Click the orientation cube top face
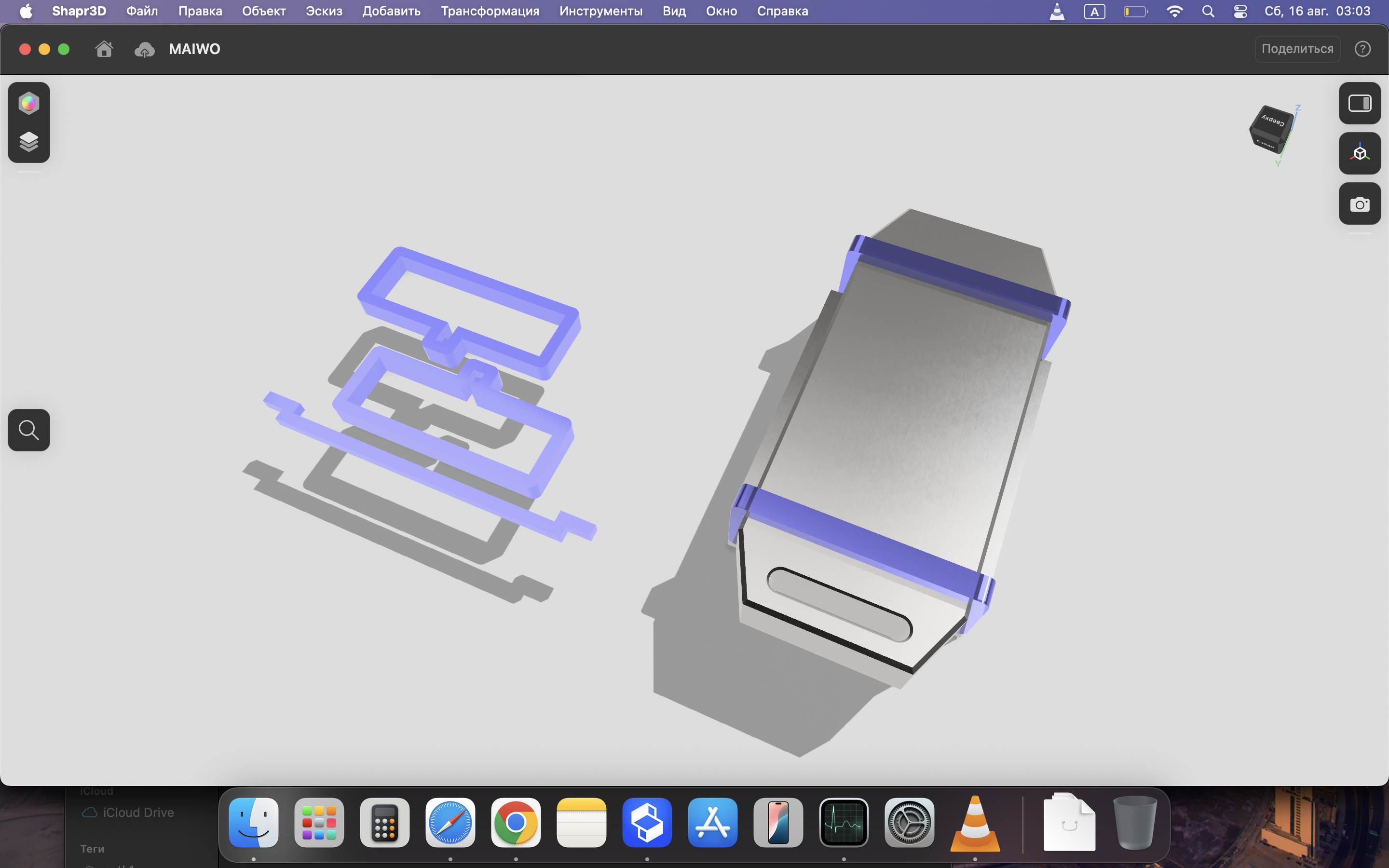Screen dimensions: 1389x868 (1274, 120)
